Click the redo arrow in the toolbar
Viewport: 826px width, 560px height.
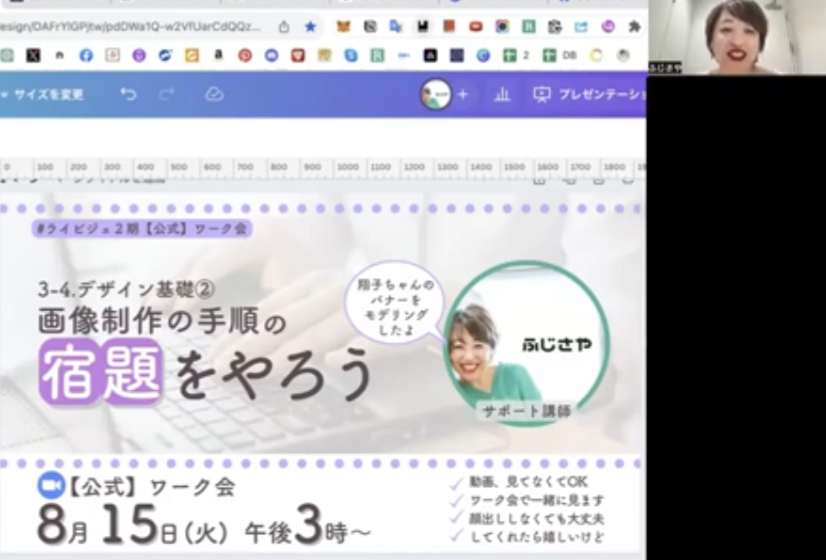(x=167, y=94)
